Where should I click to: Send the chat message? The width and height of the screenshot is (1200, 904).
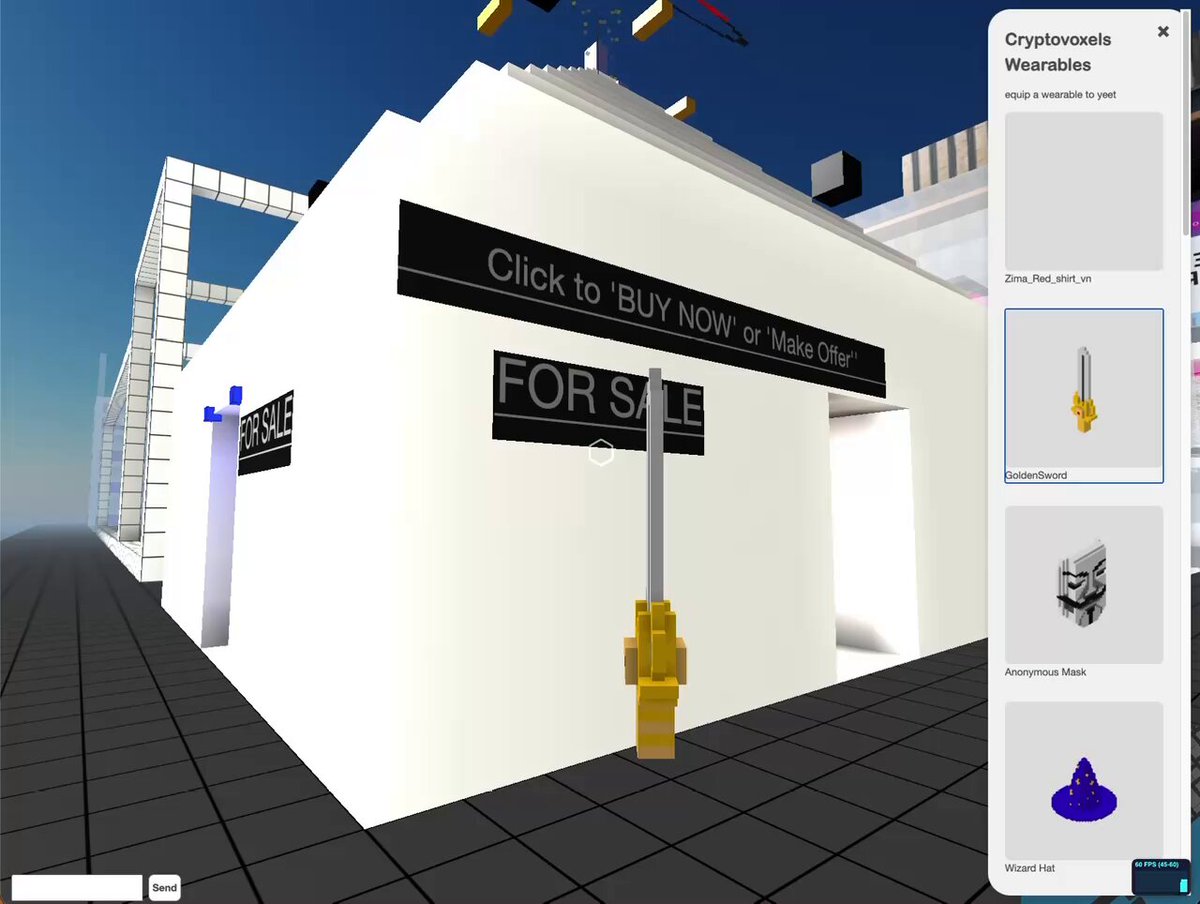click(x=164, y=887)
